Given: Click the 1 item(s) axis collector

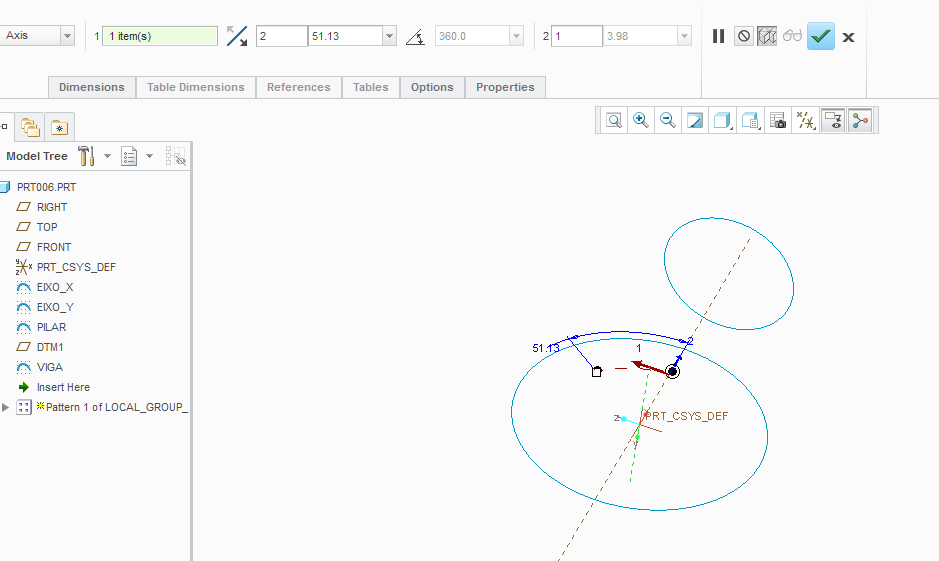Looking at the screenshot, I should coord(160,36).
